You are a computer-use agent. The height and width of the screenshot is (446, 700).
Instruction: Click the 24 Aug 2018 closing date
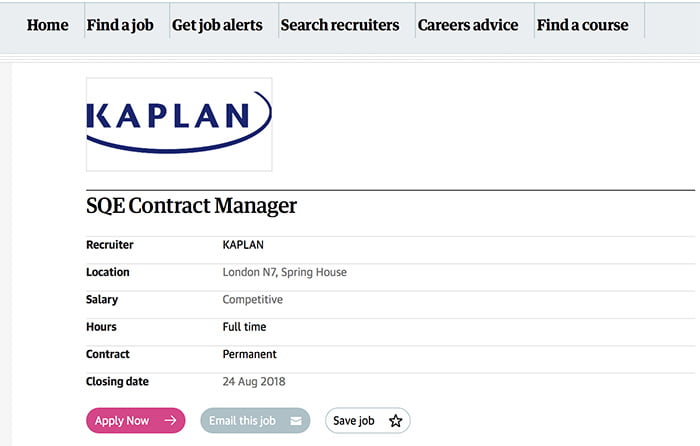254,381
